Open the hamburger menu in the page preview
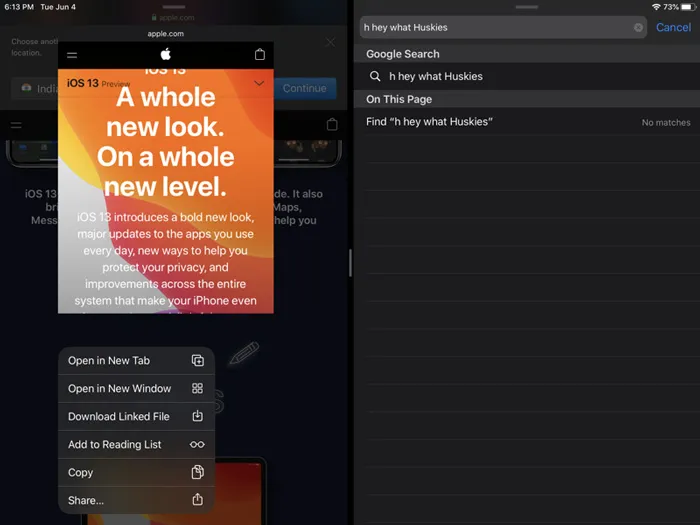The image size is (700, 525). pos(72,55)
